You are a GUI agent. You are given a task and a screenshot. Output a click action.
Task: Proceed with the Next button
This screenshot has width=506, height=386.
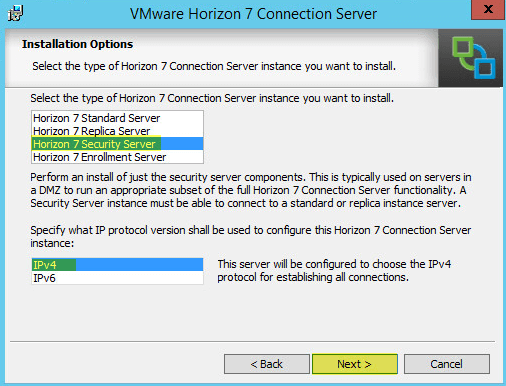[355, 364]
